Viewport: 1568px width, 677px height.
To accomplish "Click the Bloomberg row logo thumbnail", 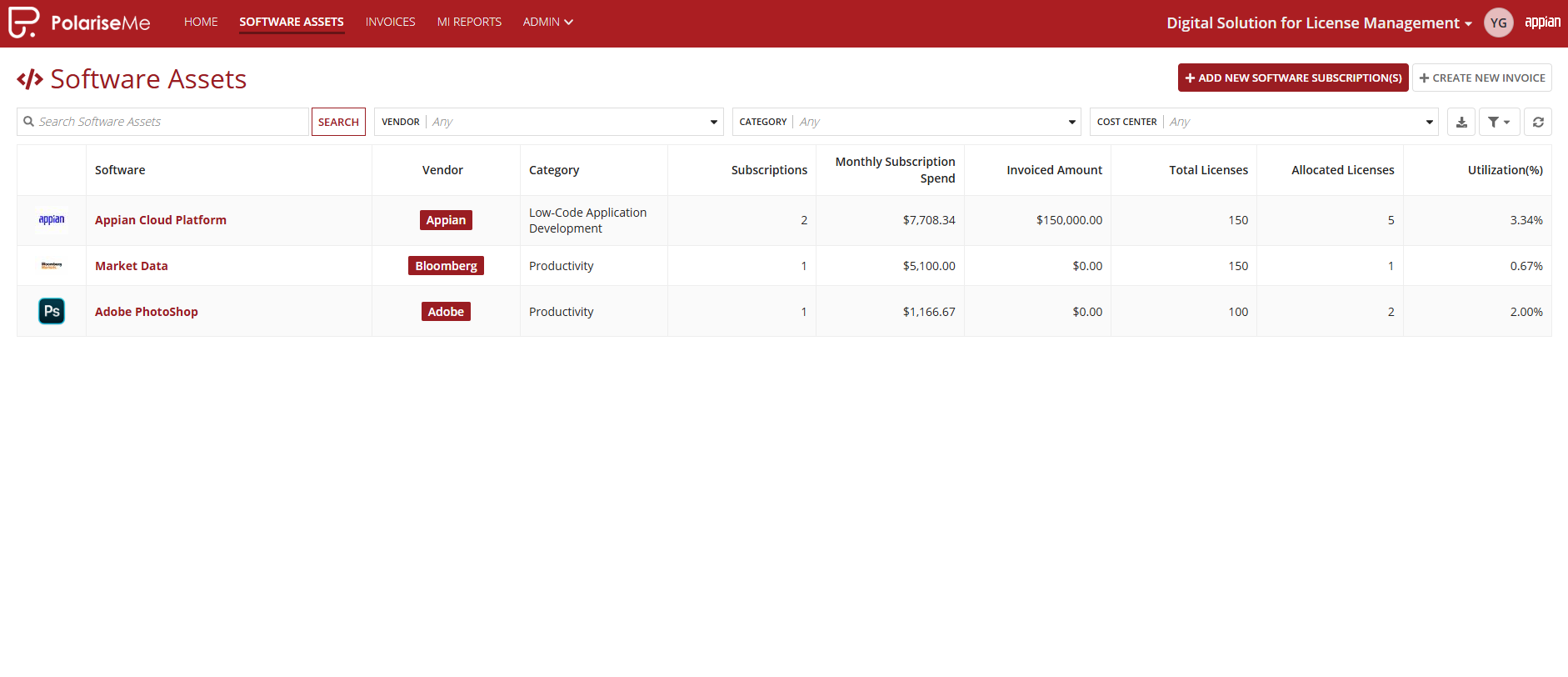I will (x=52, y=266).
